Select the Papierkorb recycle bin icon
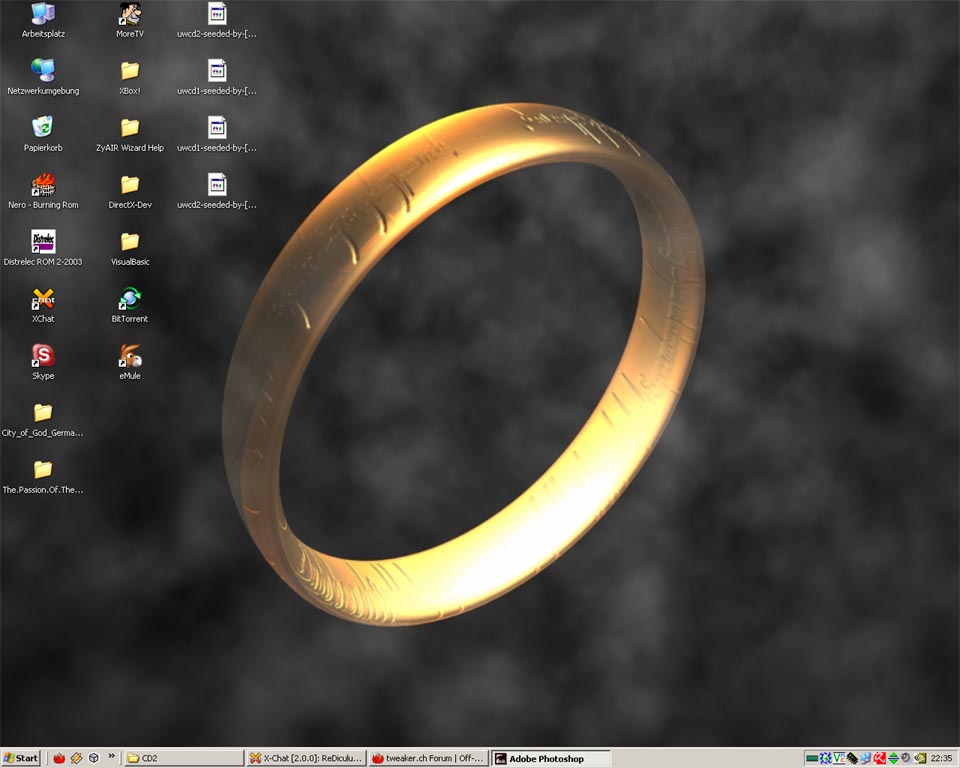The width and height of the screenshot is (960, 768). [43, 127]
